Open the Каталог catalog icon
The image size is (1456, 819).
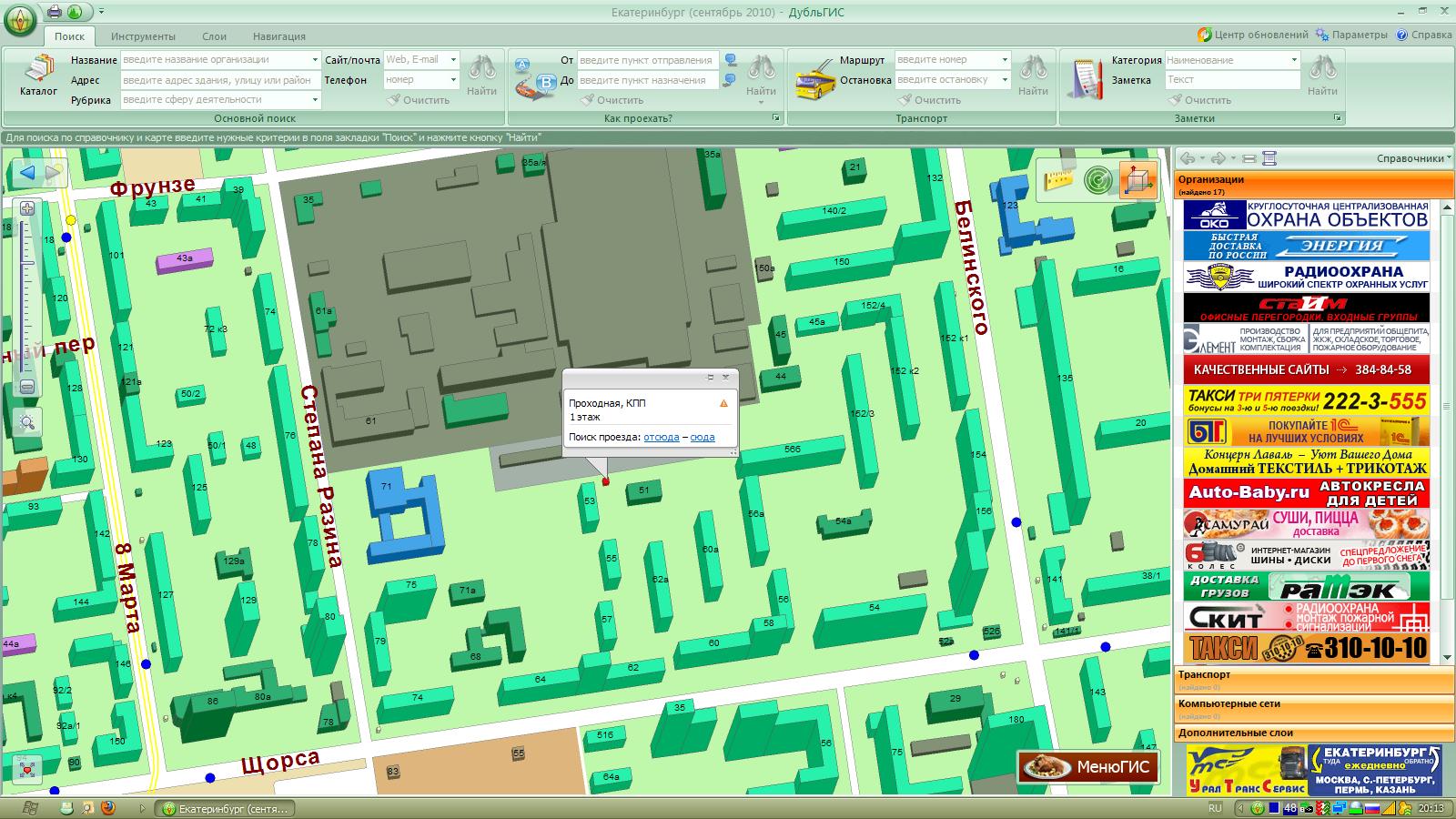[x=38, y=76]
